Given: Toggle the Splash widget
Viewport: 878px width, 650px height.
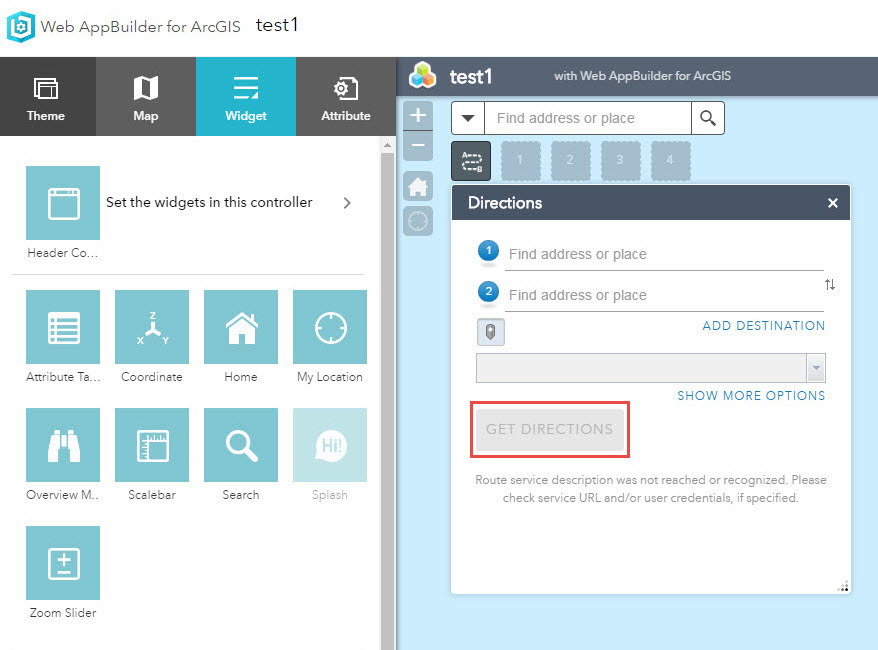Looking at the screenshot, I should click(x=330, y=445).
